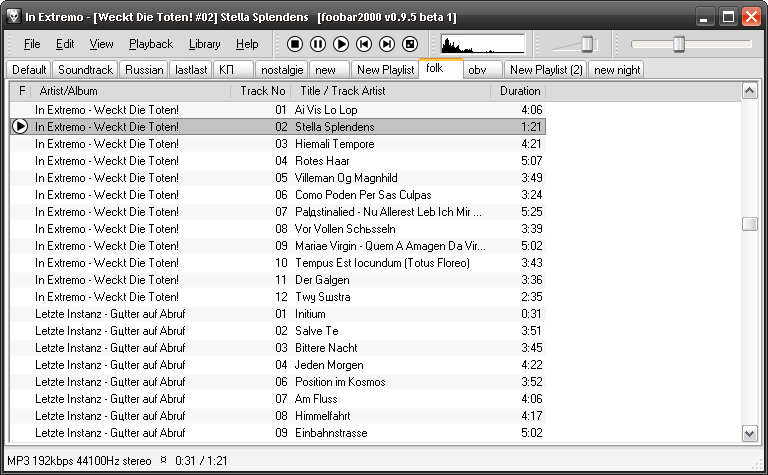The image size is (768, 475).
Task: Sort by Title / Track Artist header
Action: [391, 91]
